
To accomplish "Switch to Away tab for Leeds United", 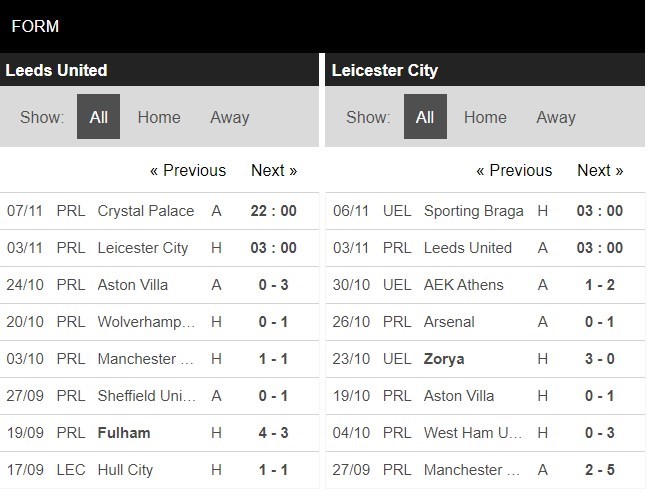I will (229, 117).
